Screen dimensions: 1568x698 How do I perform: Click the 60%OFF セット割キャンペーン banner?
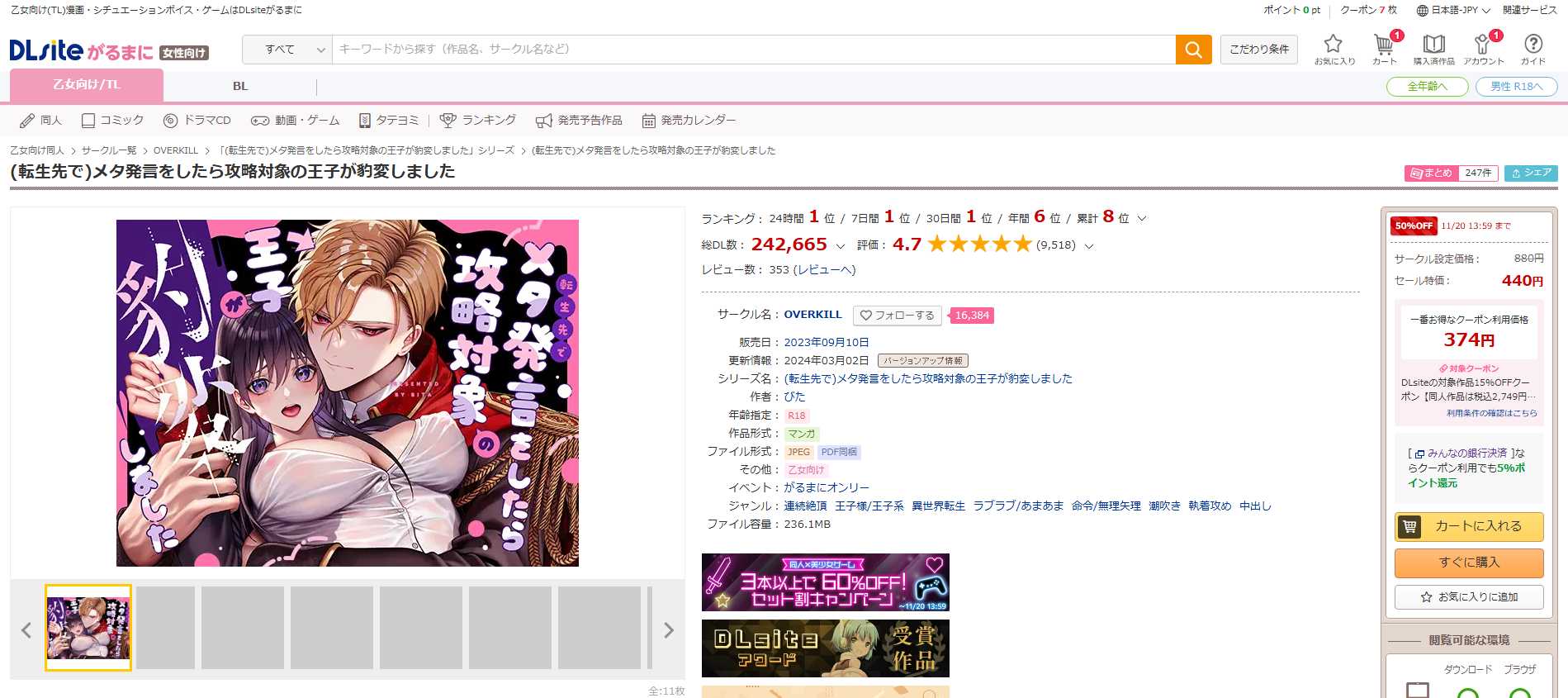[826, 582]
